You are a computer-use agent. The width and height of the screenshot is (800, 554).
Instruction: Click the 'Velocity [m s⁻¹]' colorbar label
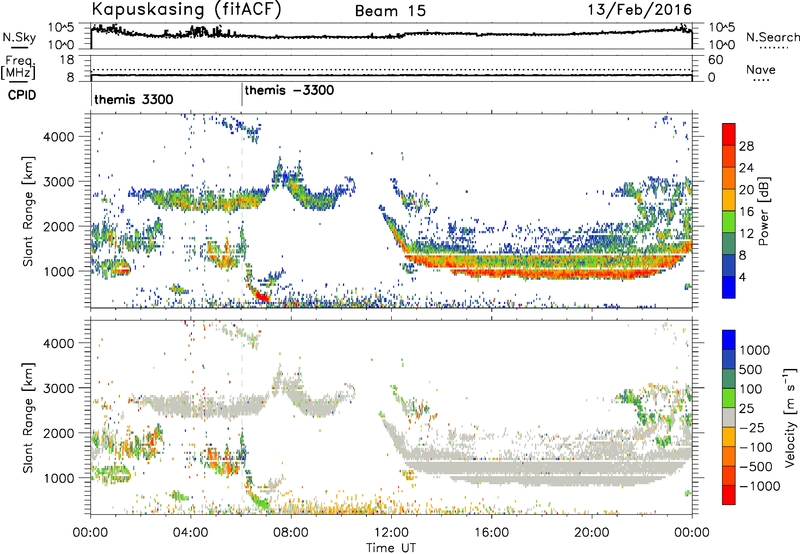click(789, 417)
